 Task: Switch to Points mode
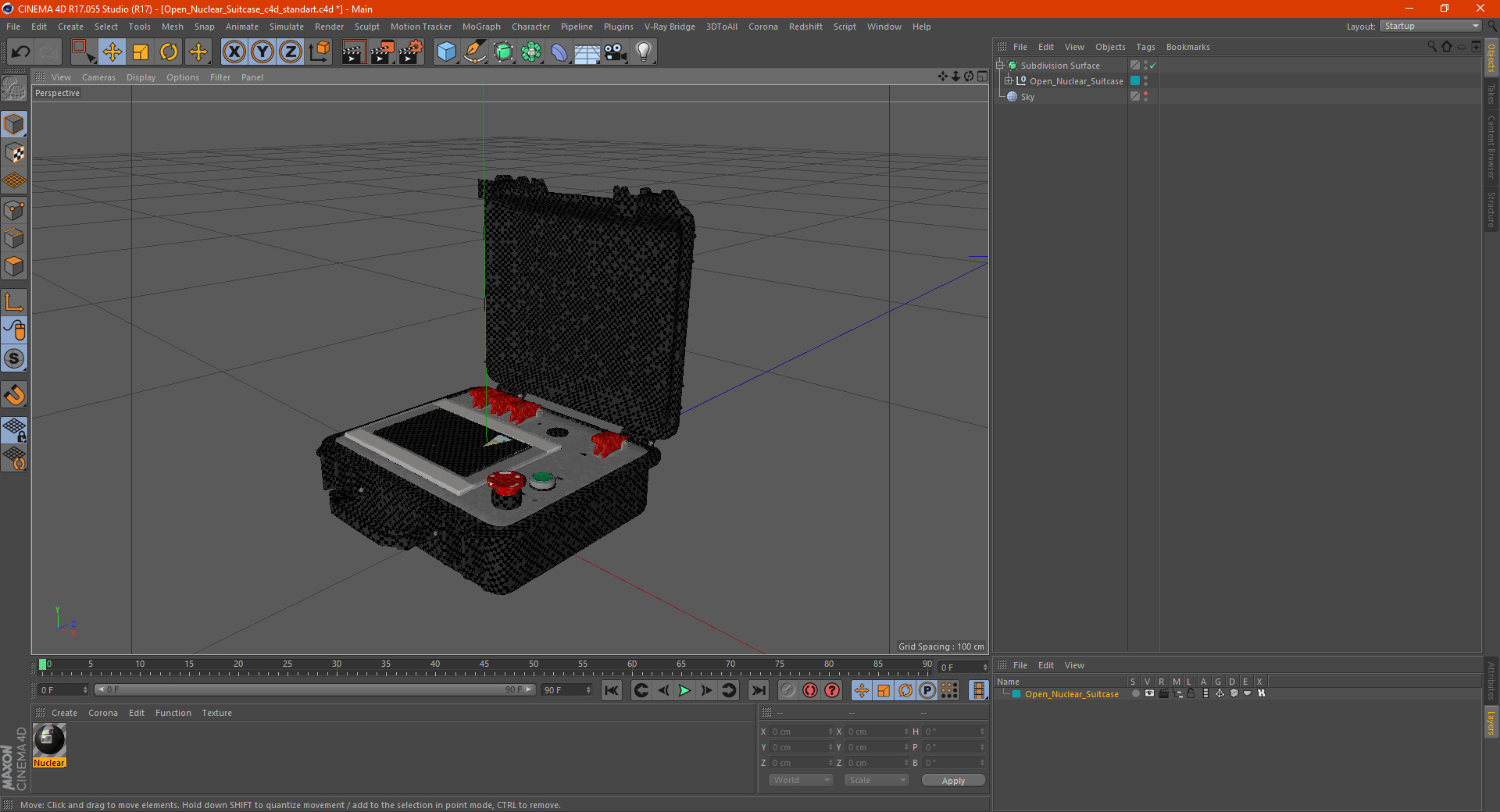[14, 210]
